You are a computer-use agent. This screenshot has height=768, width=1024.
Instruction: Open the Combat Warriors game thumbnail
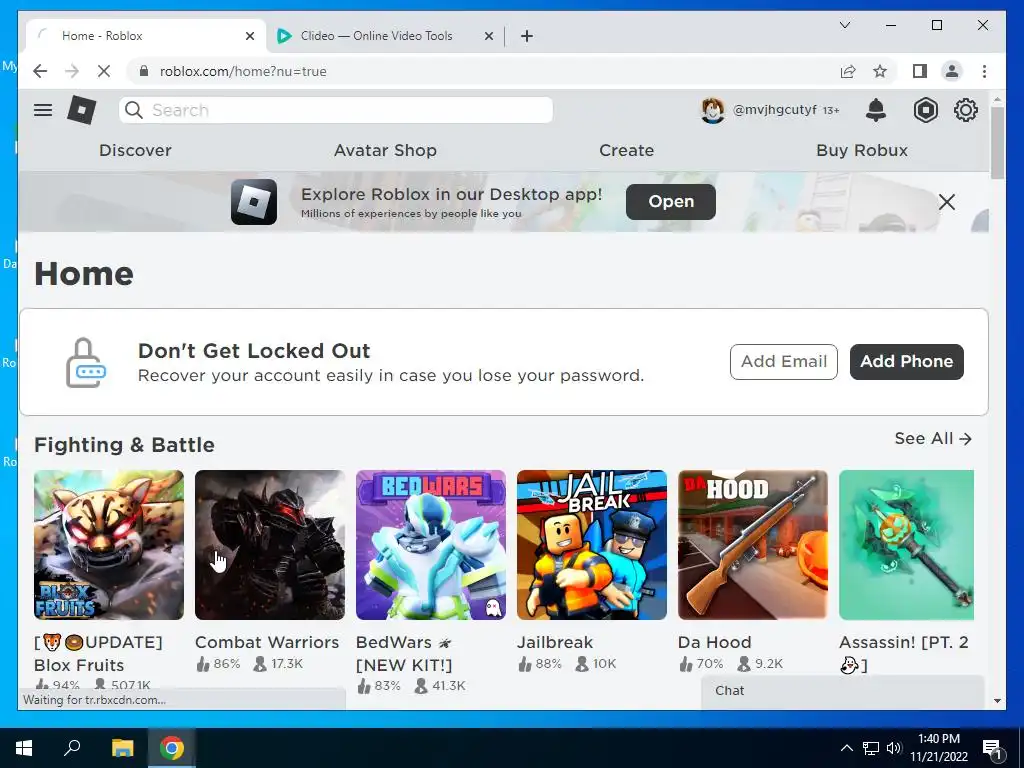[x=270, y=545]
